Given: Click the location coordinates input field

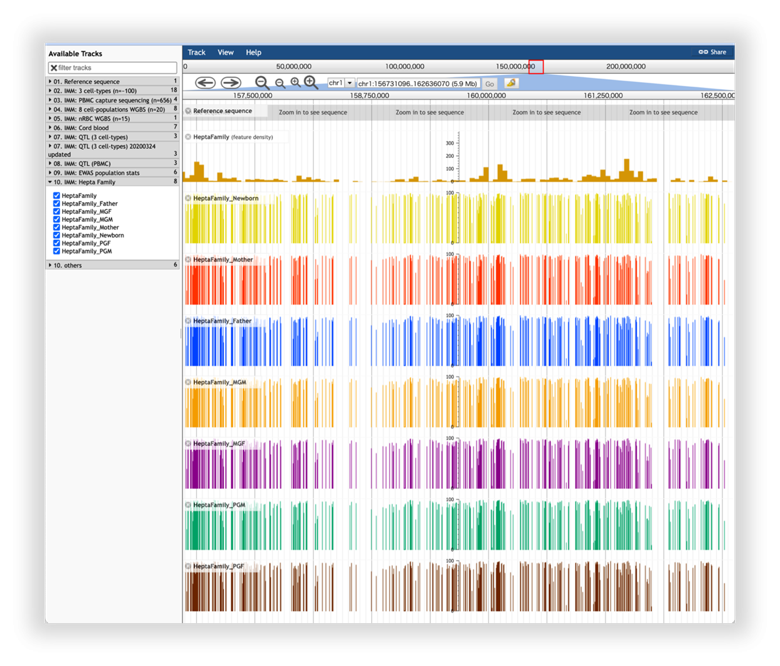Looking at the screenshot, I should [x=418, y=84].
